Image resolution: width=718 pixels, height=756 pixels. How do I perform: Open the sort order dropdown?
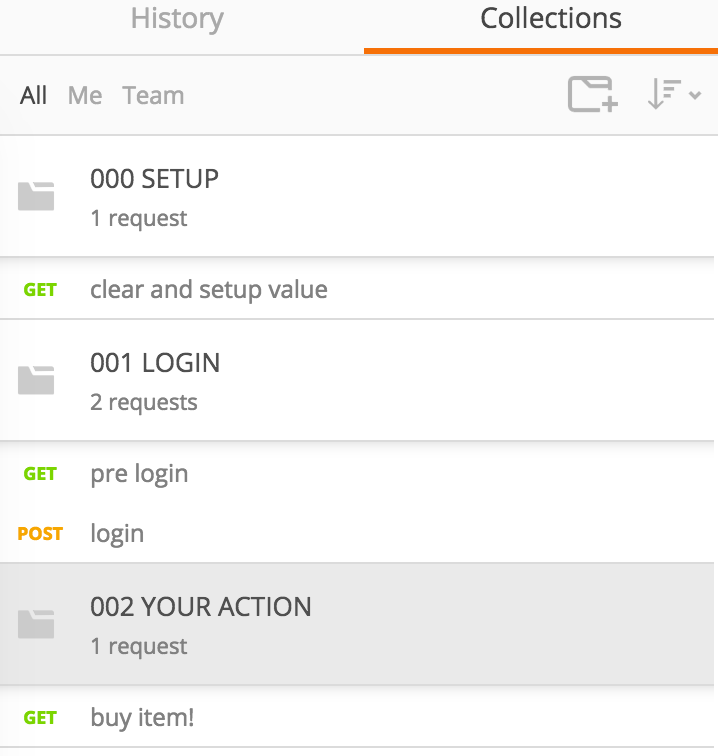point(672,95)
